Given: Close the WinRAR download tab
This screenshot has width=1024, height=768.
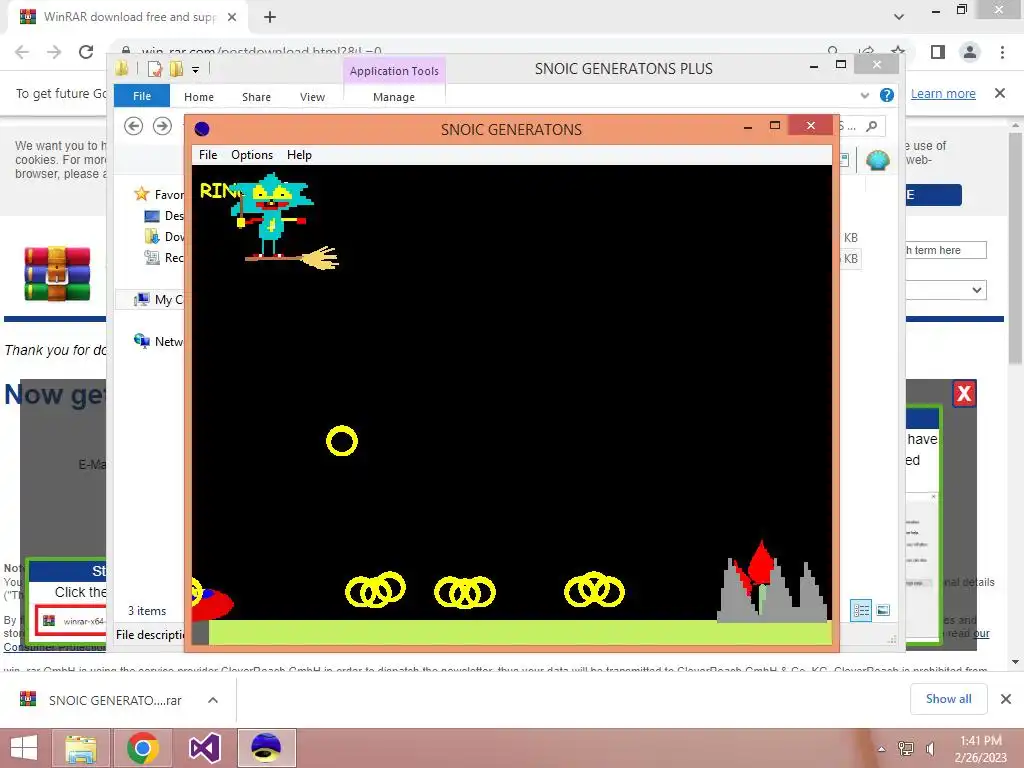Looking at the screenshot, I should (232, 17).
